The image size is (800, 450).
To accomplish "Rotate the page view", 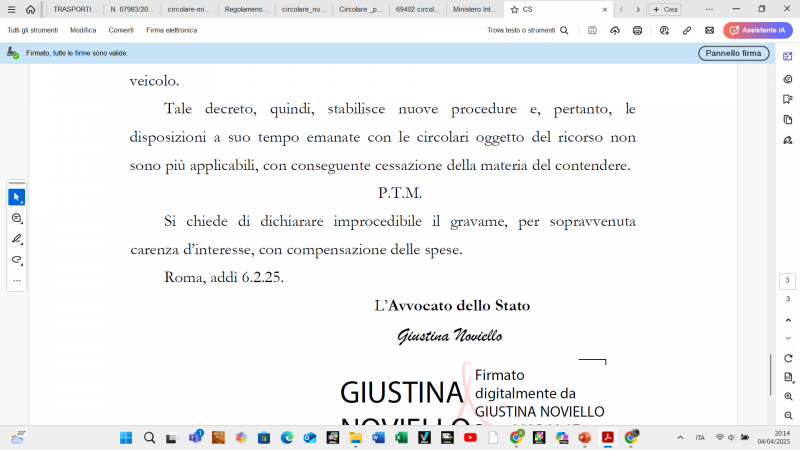I will 788,358.
